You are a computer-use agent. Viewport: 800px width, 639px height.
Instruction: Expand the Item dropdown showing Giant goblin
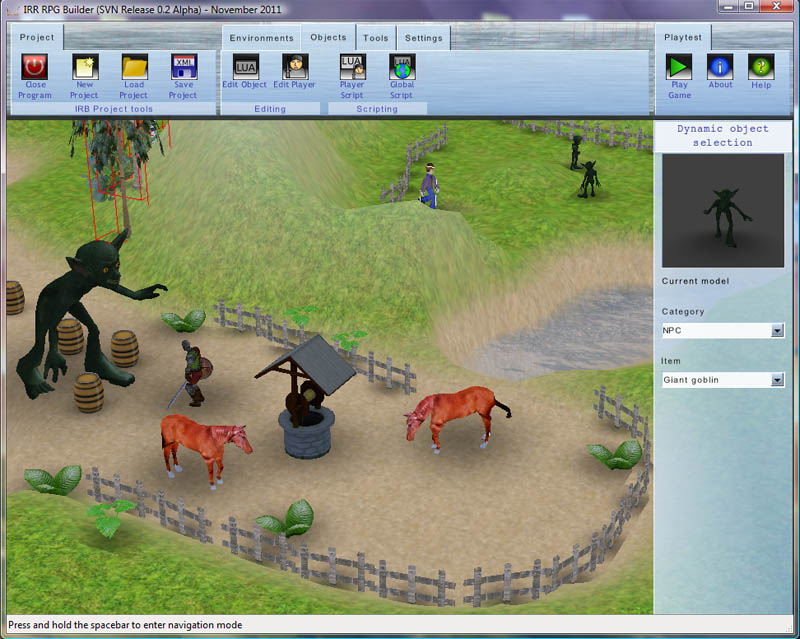(x=777, y=380)
